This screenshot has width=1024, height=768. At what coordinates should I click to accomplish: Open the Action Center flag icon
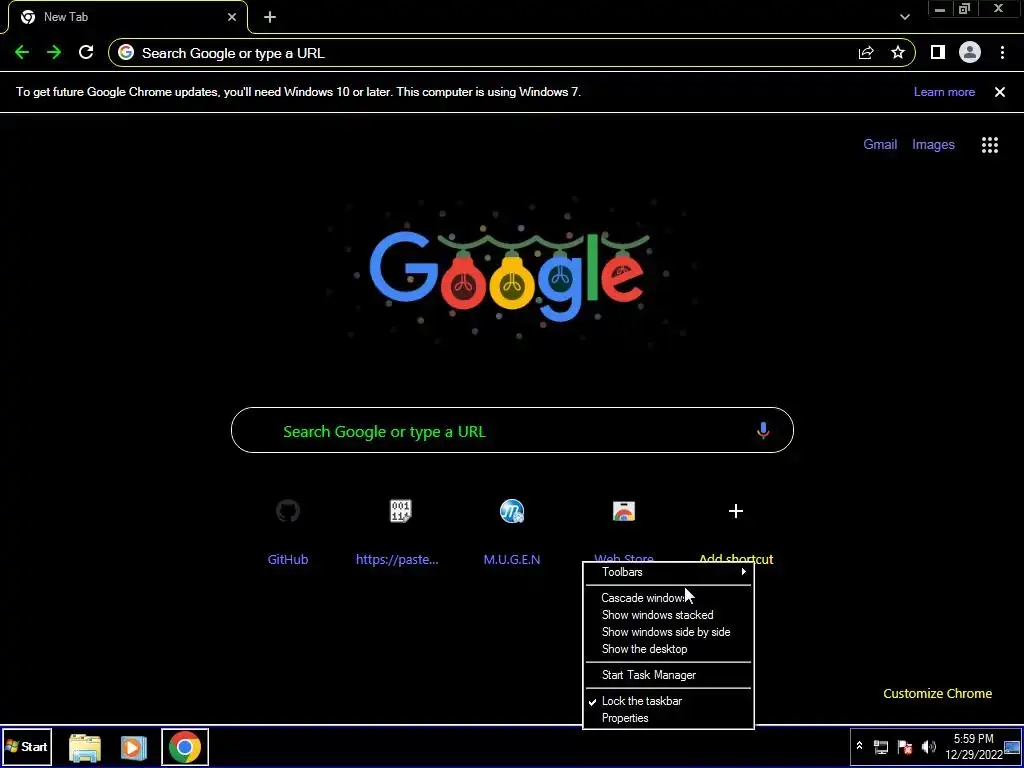pyautogui.click(x=904, y=747)
